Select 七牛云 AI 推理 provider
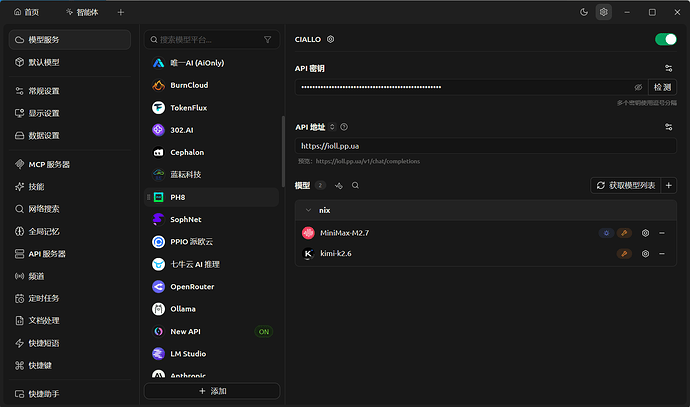This screenshot has width=690, height=407. coord(212,264)
